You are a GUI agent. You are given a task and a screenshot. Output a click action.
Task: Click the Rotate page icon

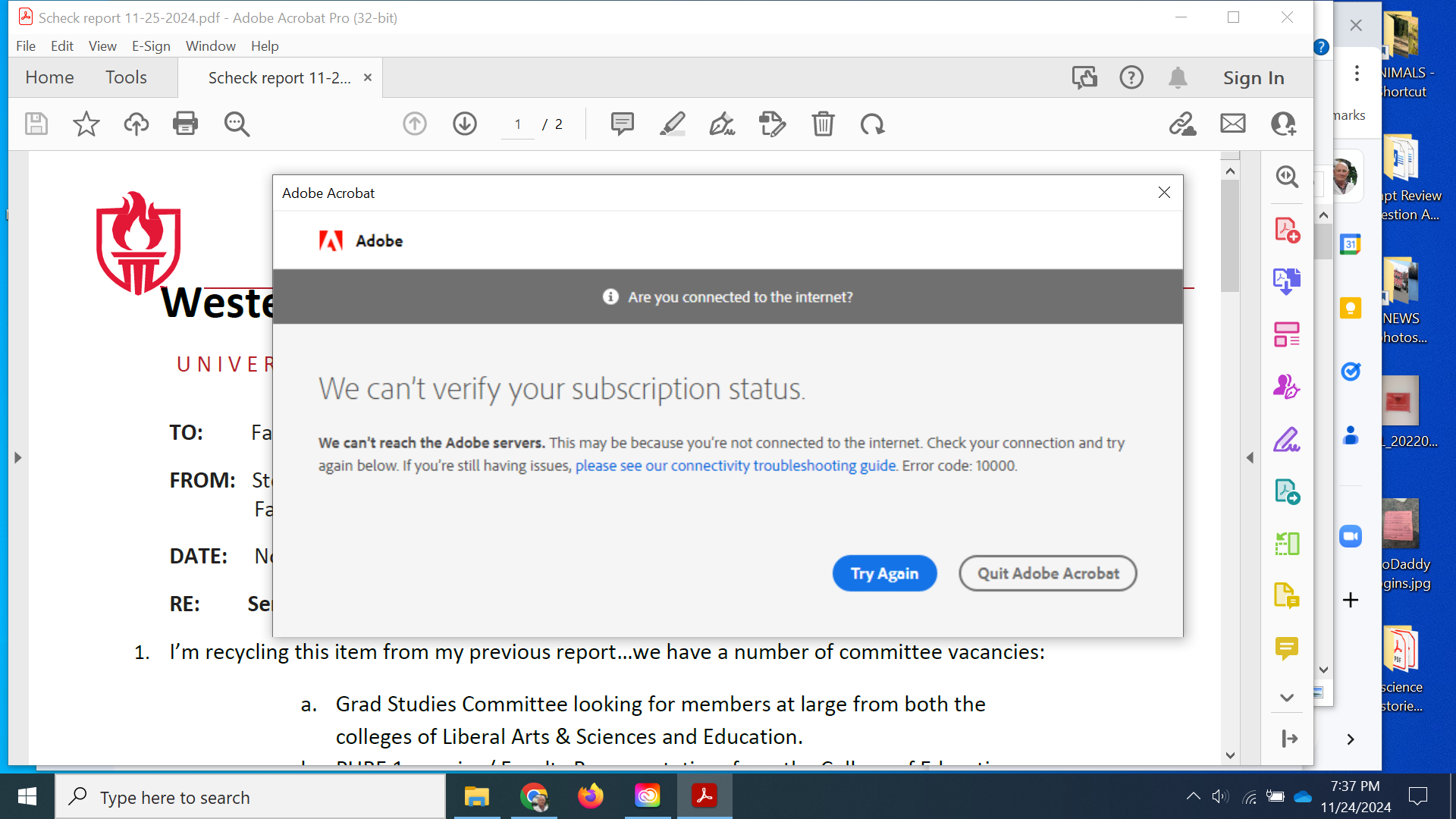point(872,124)
